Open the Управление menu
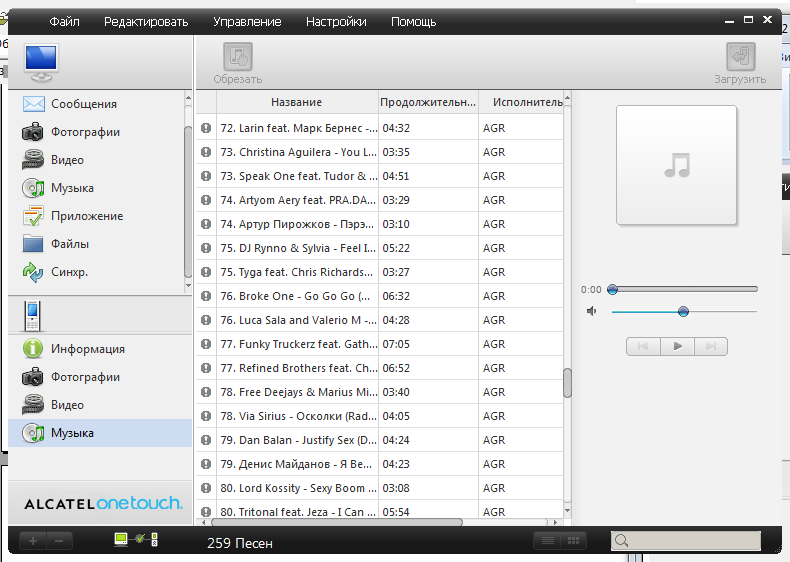Image resolution: width=790 pixels, height=562 pixels. [247, 22]
